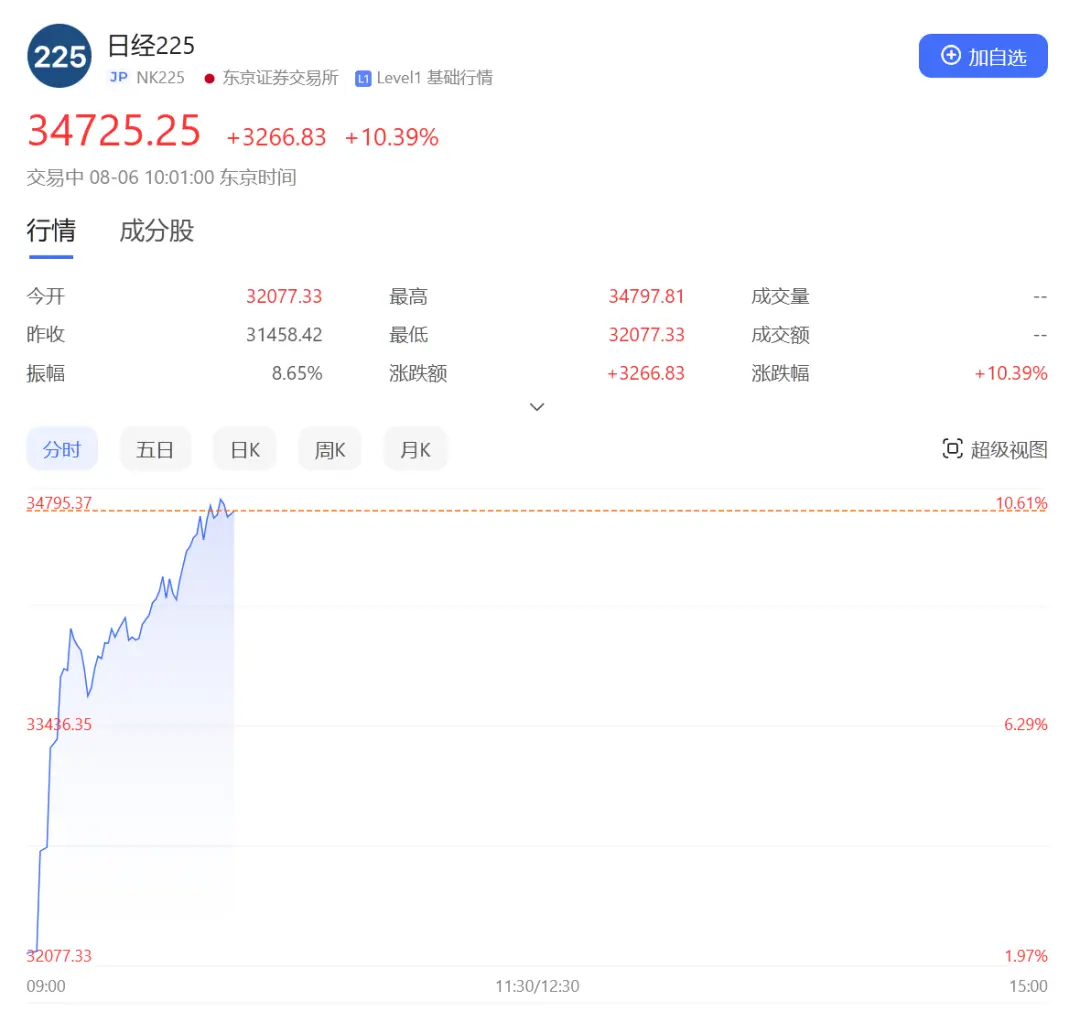Click 昨收 value 31458.42
The image size is (1080, 1022).
[284, 335]
